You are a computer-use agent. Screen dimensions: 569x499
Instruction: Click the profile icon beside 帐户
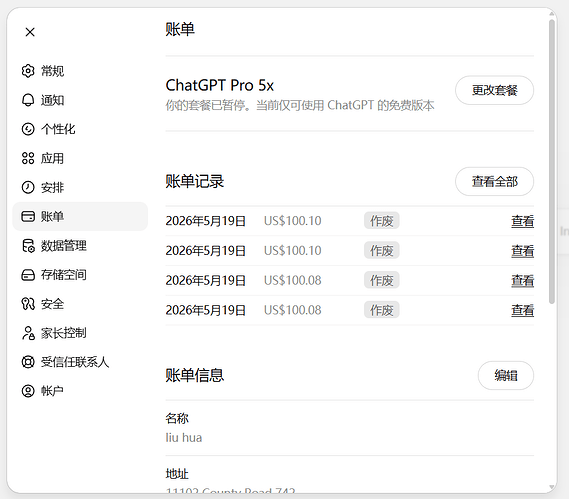pyautogui.click(x=28, y=391)
